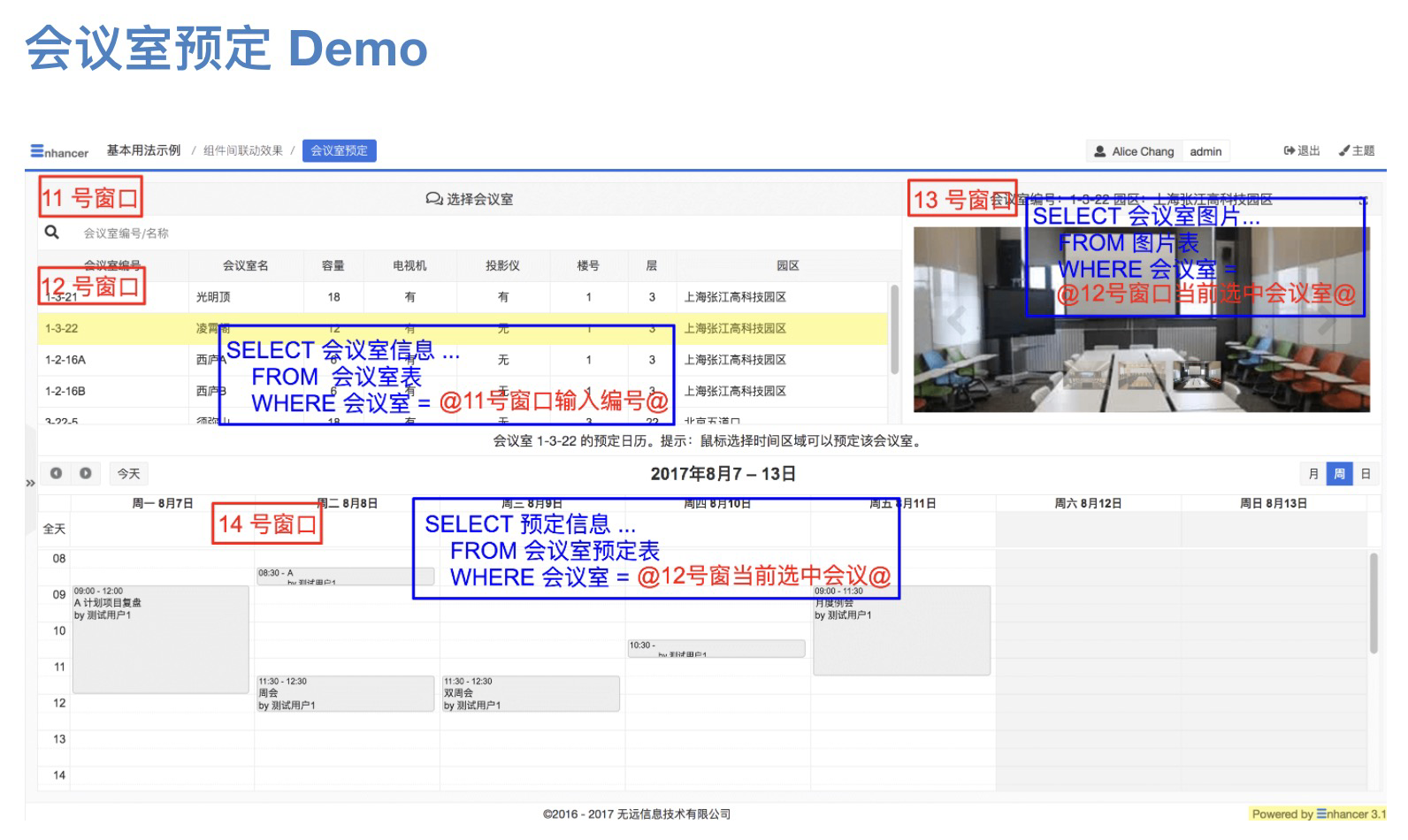The image size is (1408, 840).
Task: Click the meeting room table scrollbar
Action: pos(894,329)
